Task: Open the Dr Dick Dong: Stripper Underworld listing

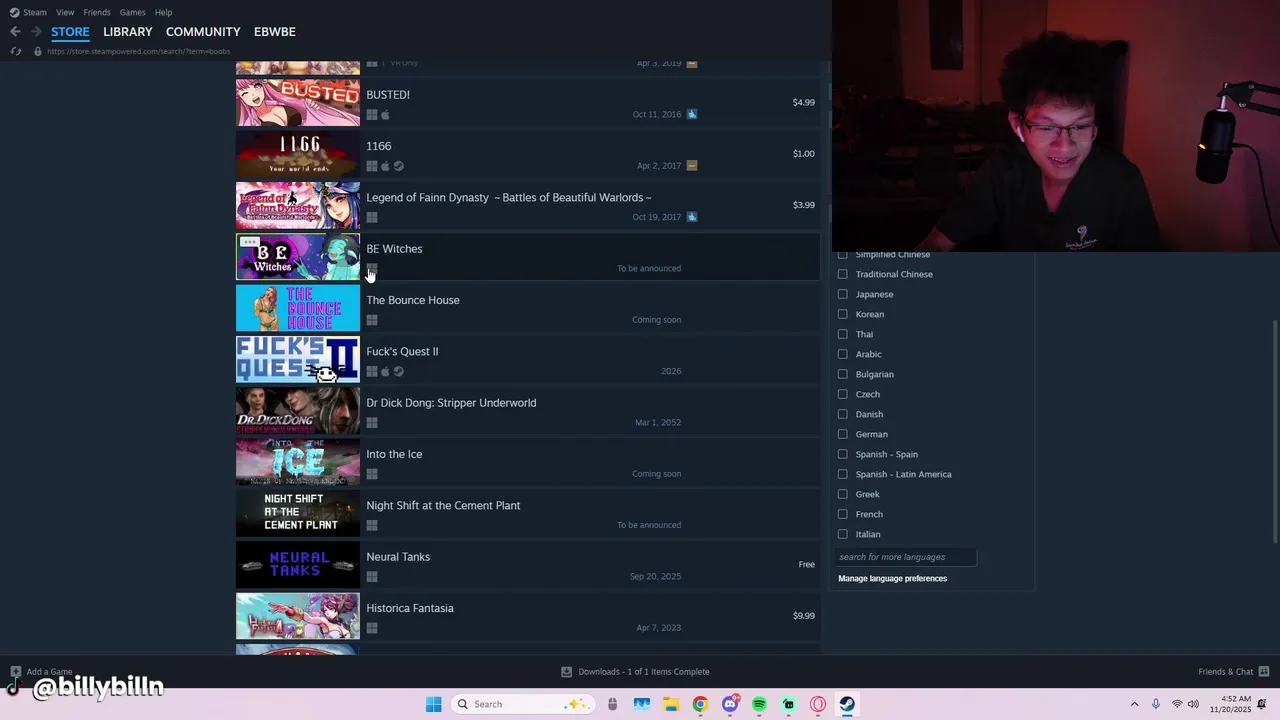Action: [528, 411]
